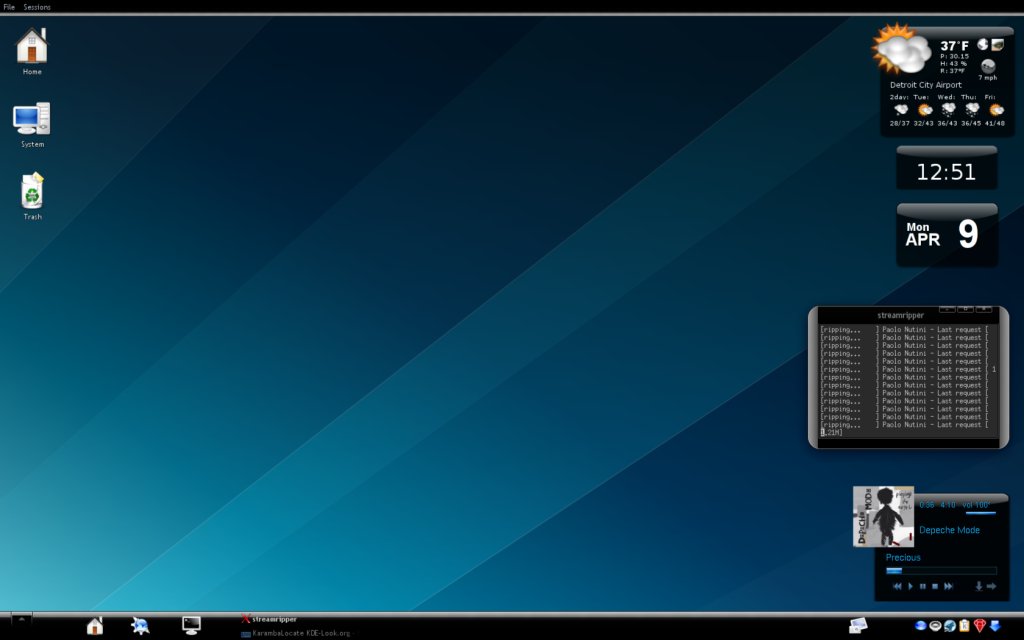Open the photos icon near the system tray
The image size is (1024, 640).
tap(857, 626)
